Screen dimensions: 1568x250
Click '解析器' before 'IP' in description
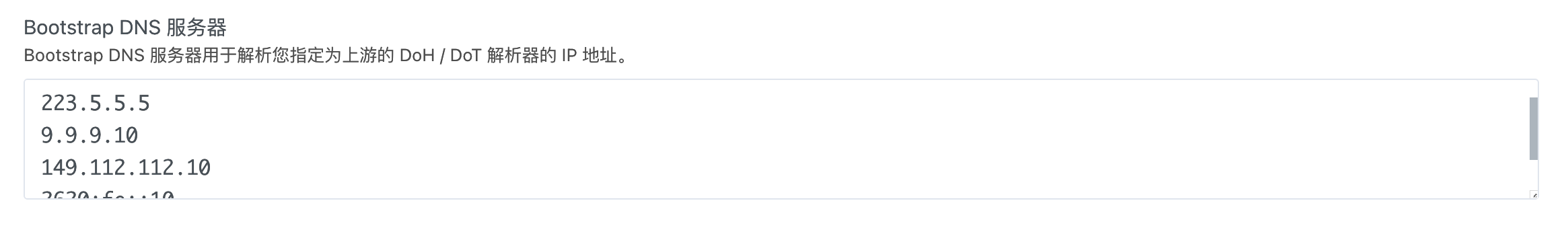(513, 55)
